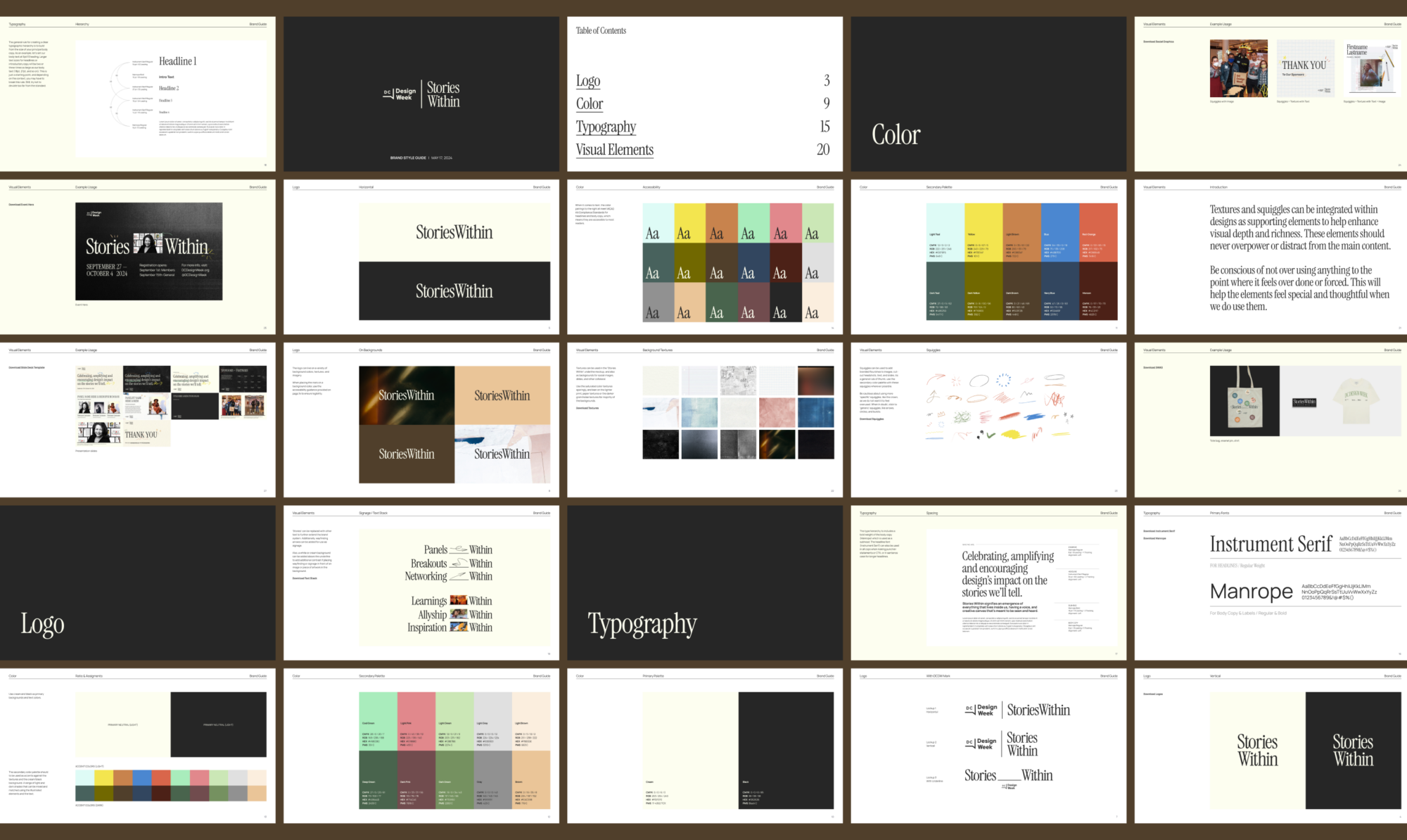Pick the black swatch on Primary Palette page

click(x=786, y=750)
